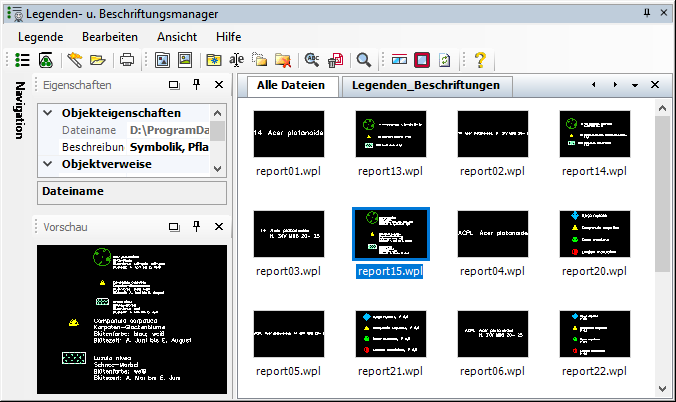The width and height of the screenshot is (676, 402).
Task: Click the magnifying glass search icon
Action: (364, 60)
